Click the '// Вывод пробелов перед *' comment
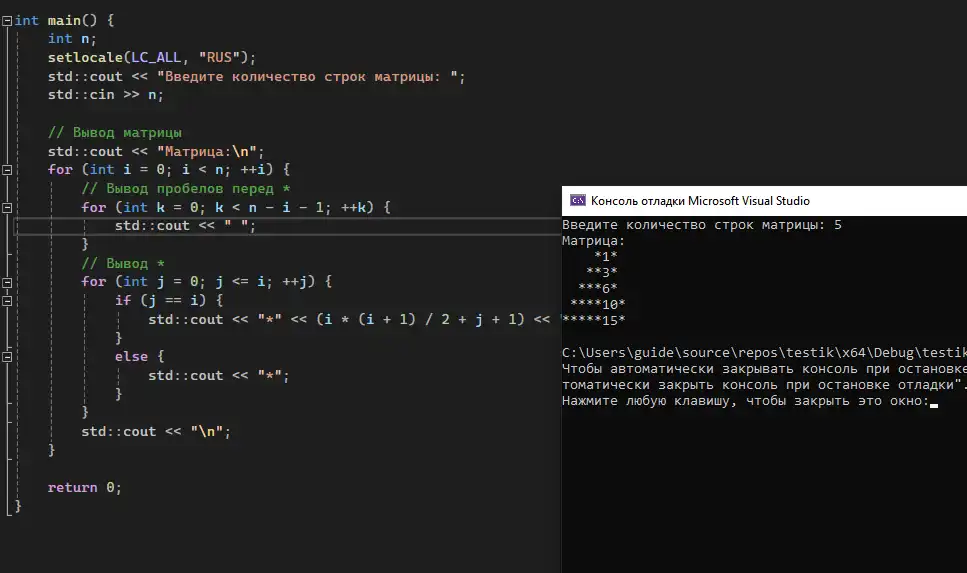This screenshot has width=967, height=573. (x=186, y=189)
